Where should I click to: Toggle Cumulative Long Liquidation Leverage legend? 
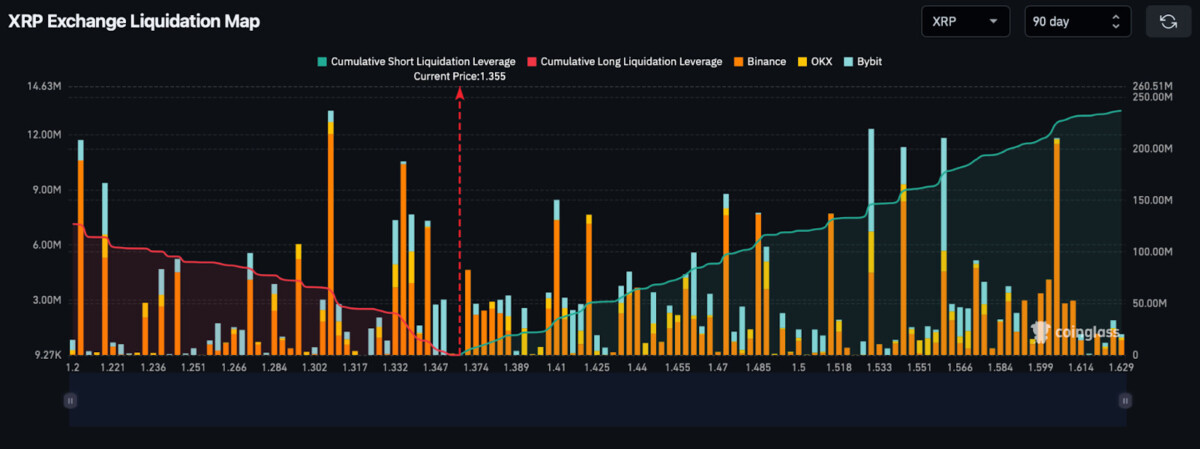(625, 62)
